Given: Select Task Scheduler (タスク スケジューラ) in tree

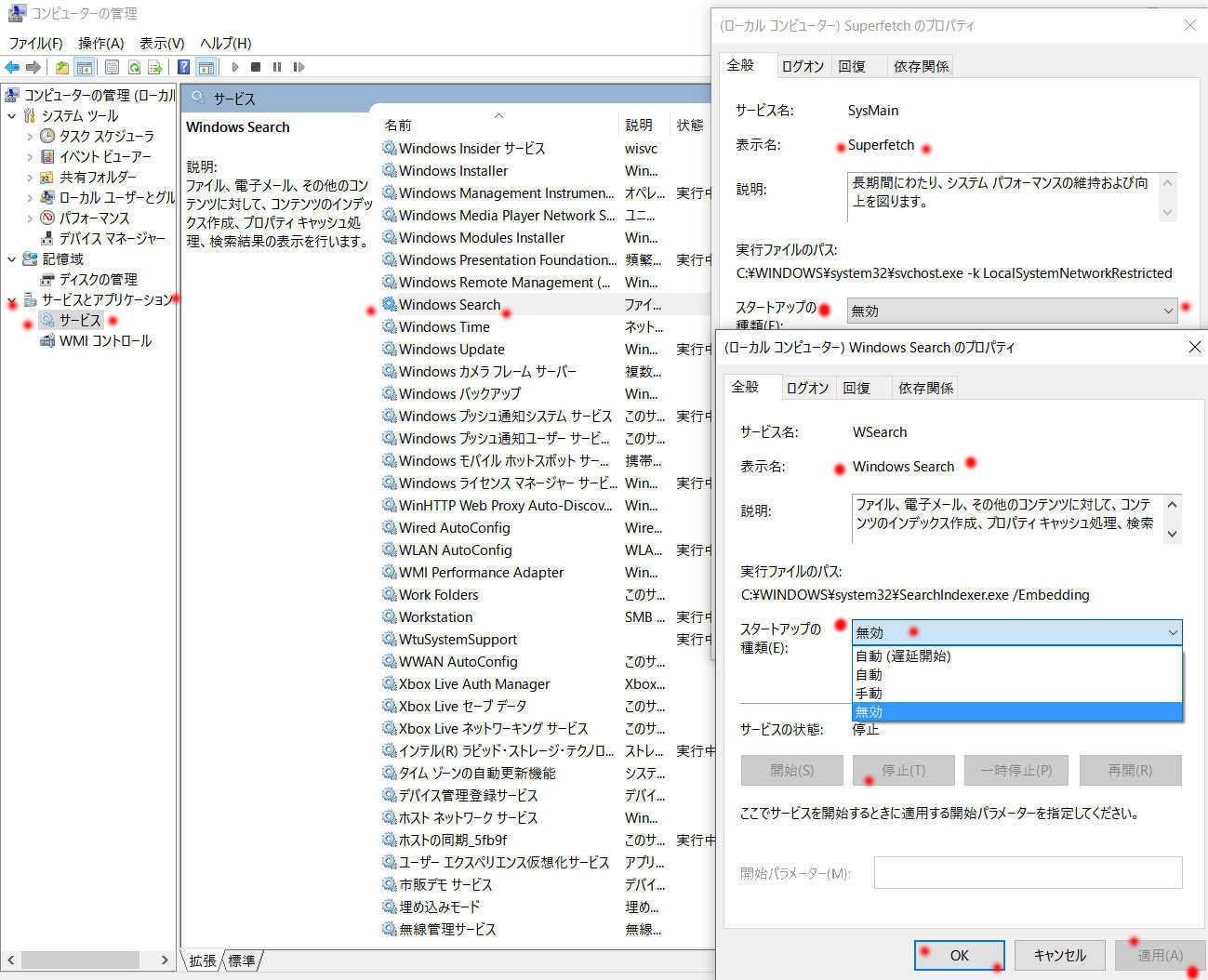Looking at the screenshot, I should tap(106, 136).
